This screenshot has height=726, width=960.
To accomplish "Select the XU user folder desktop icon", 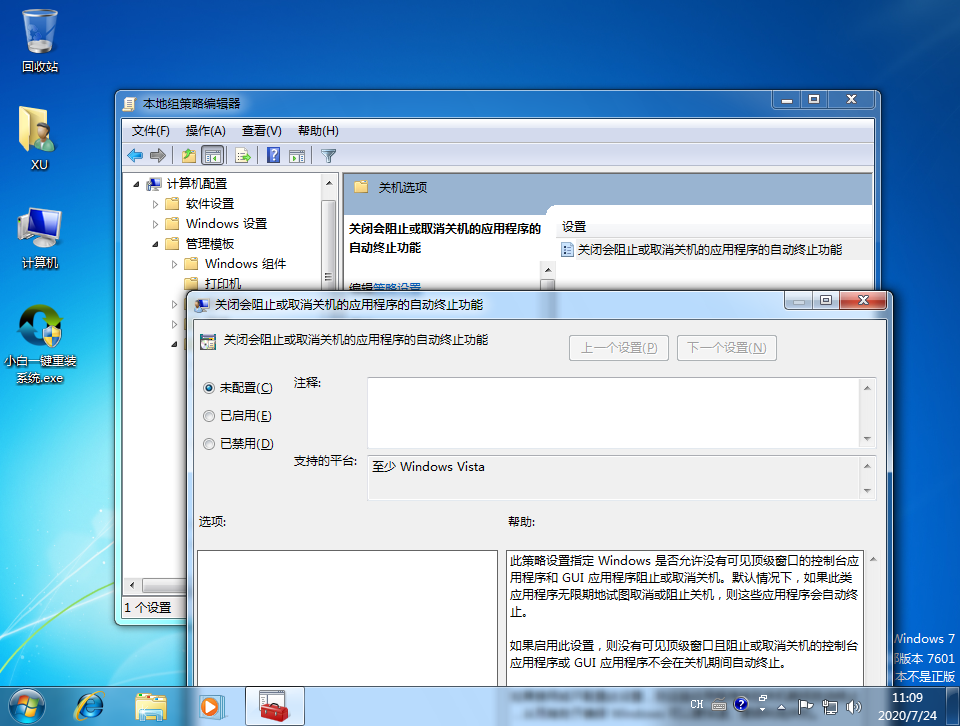I will click(38, 138).
